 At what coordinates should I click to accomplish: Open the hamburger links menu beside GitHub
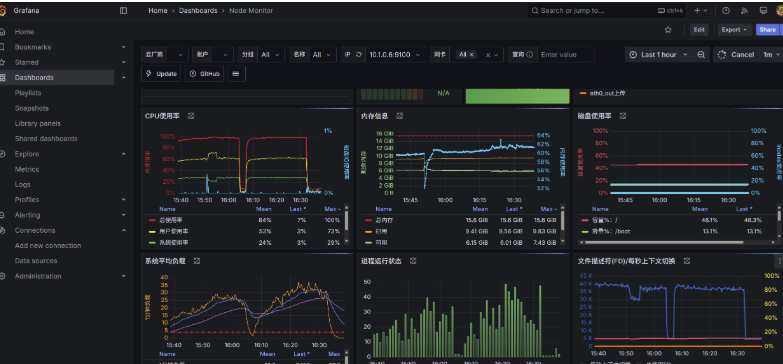[236, 73]
